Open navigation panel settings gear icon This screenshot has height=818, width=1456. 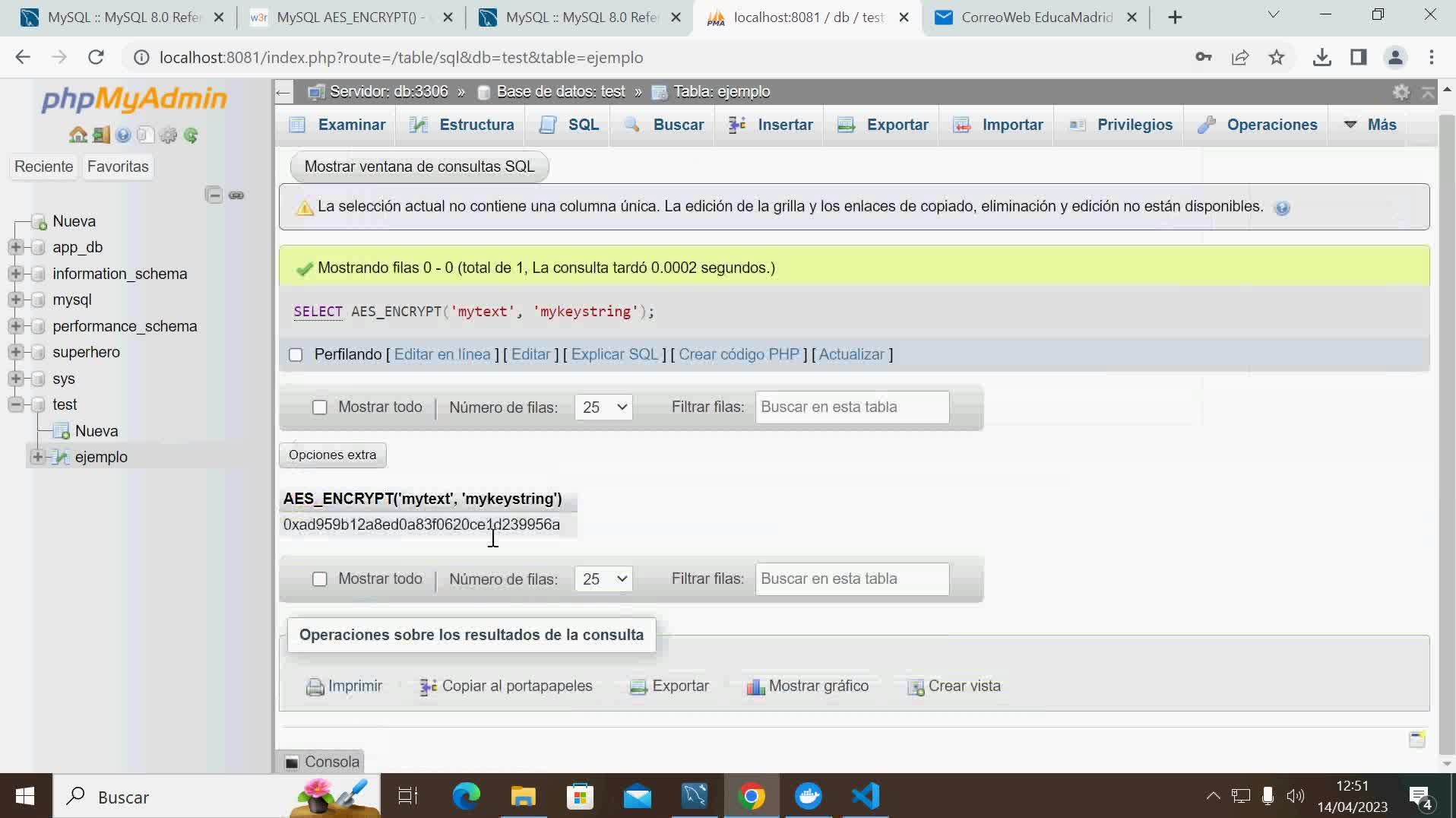pos(169,135)
